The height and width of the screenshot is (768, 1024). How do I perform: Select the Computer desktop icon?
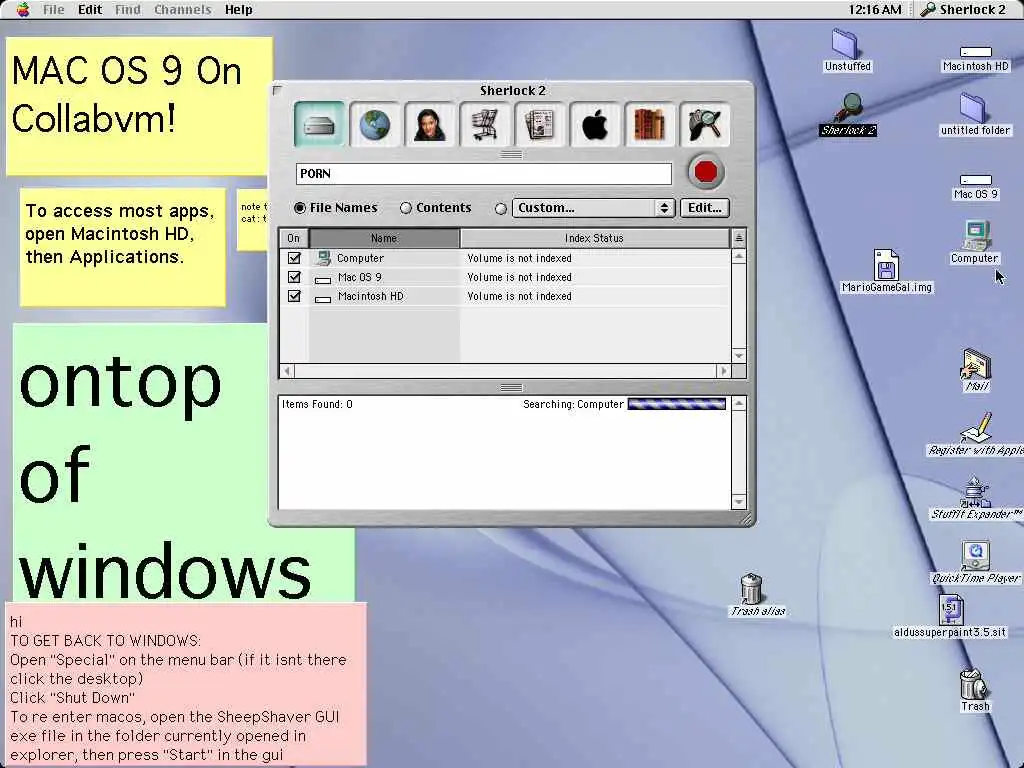(974, 242)
